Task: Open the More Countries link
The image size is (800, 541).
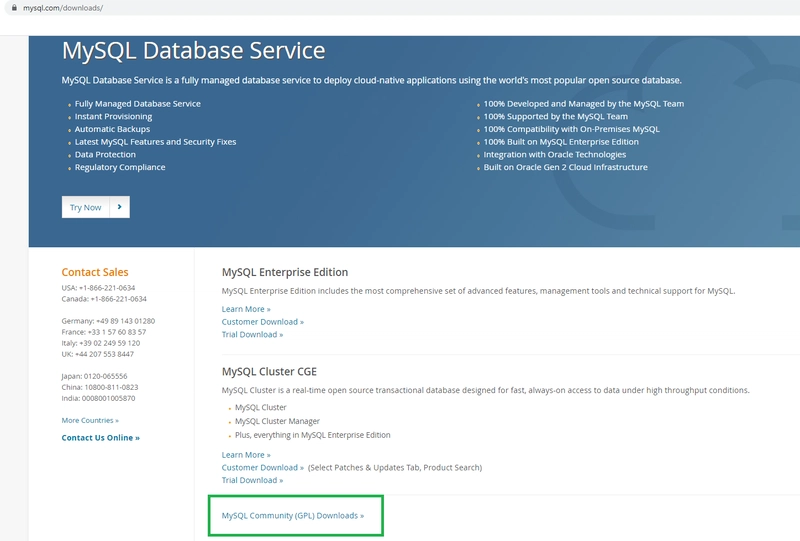Action: pos(90,421)
